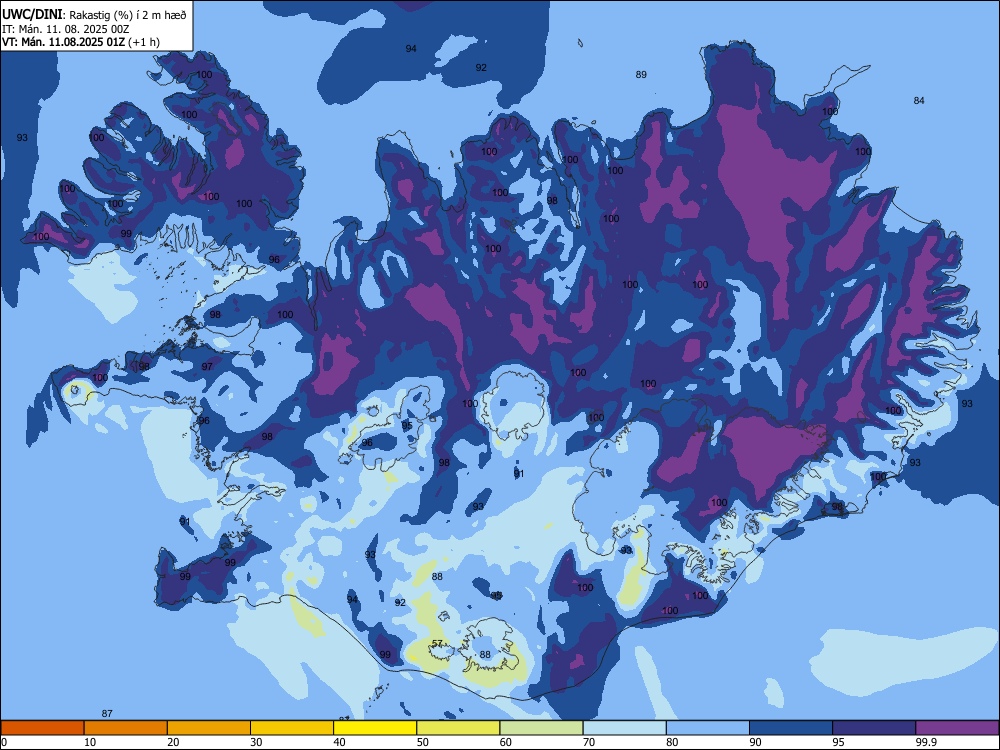This screenshot has height=750, width=1000.
Task: Click the "97" humidity value on the map
Action: pos(207,367)
